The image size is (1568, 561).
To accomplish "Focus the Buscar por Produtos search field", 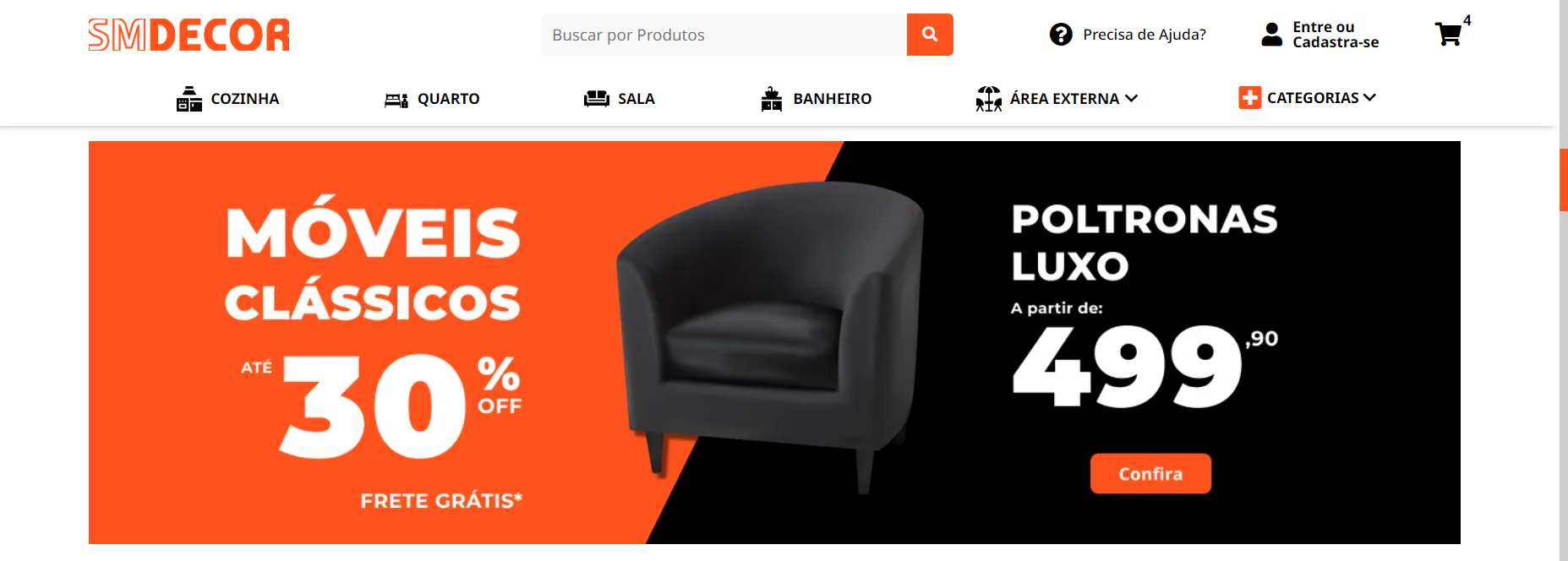I will [724, 35].
